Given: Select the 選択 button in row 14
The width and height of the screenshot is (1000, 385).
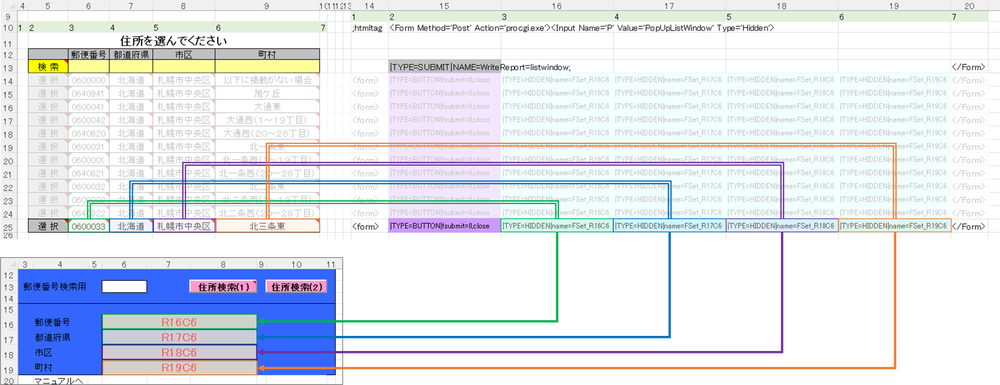Looking at the screenshot, I should point(48,80).
